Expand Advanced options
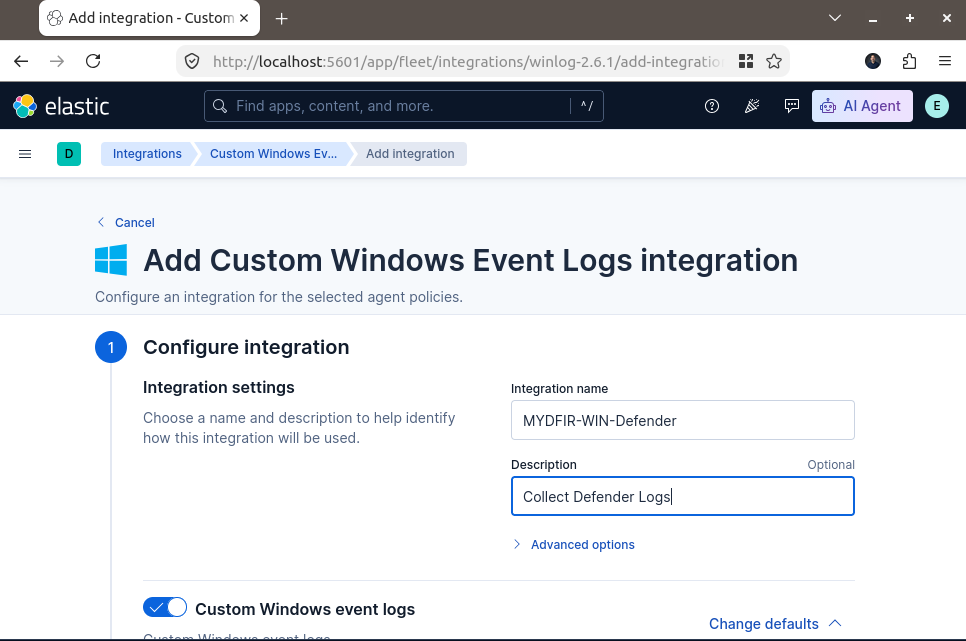Image resolution: width=966 pixels, height=641 pixels. tap(574, 544)
